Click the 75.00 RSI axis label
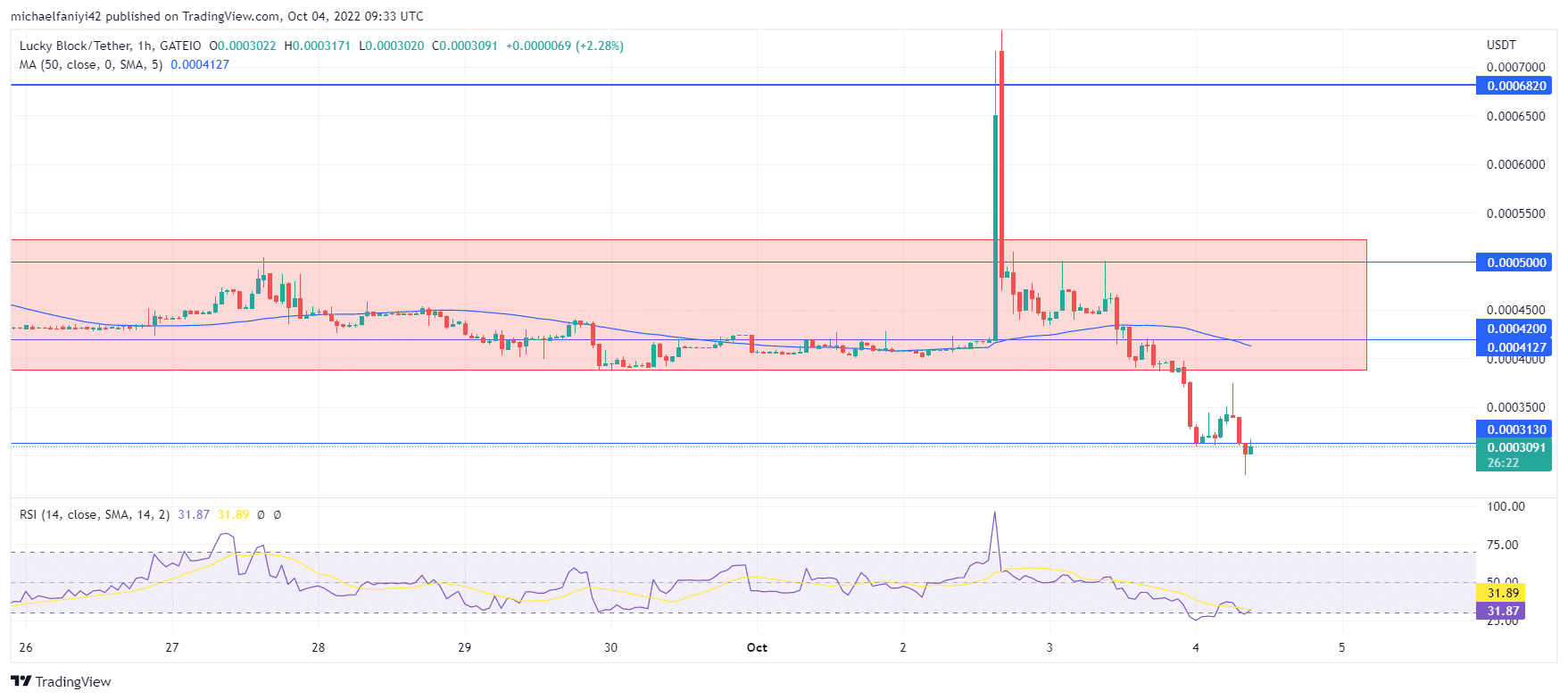Screen dimensions: 1568x700 (x=1503, y=545)
